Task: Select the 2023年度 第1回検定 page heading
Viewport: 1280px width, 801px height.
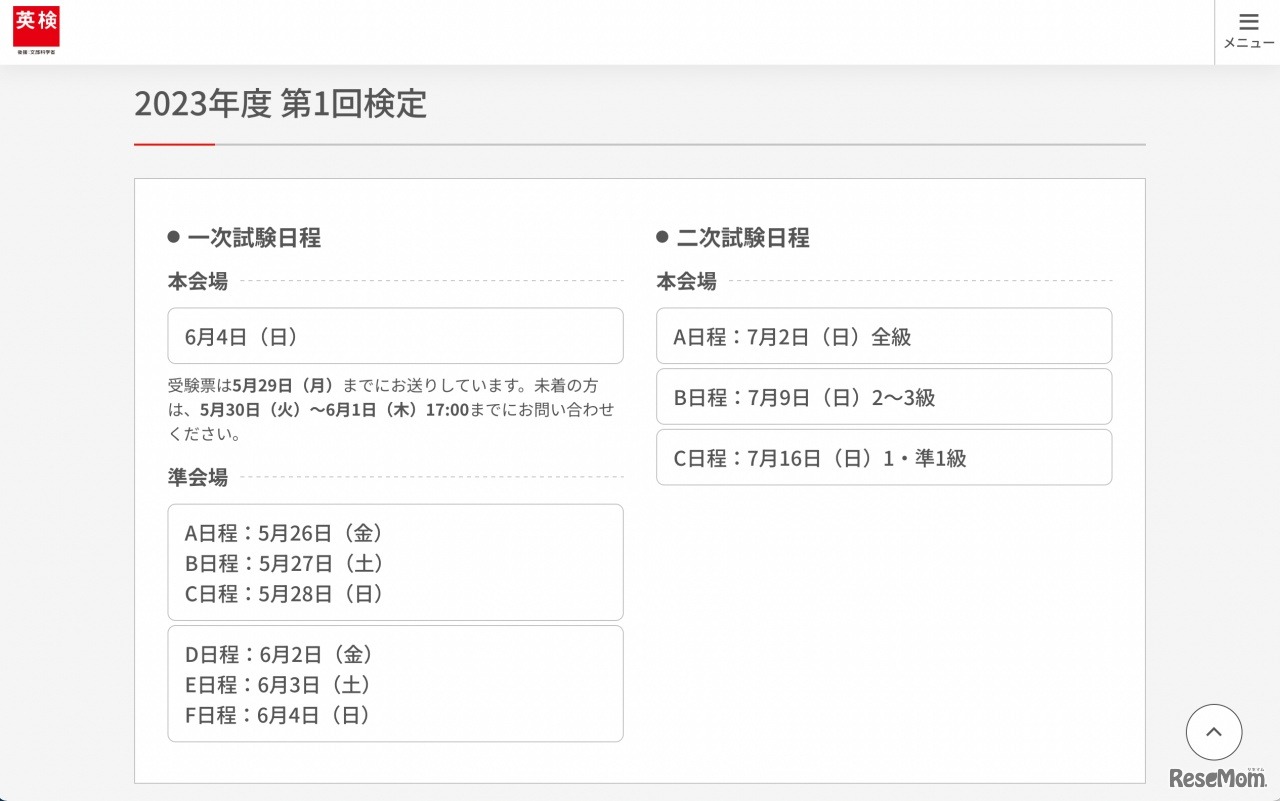Action: coord(281,104)
